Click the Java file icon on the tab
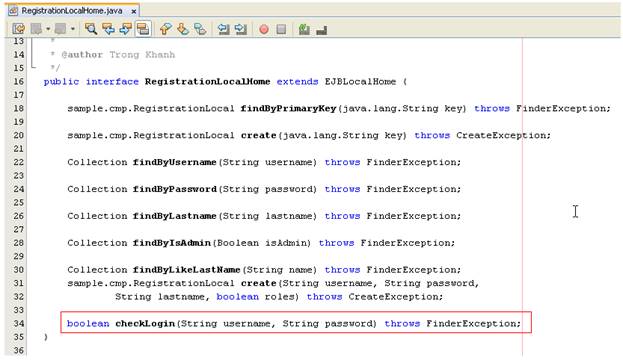Screen dimensions: 623x360 [x=13, y=11]
